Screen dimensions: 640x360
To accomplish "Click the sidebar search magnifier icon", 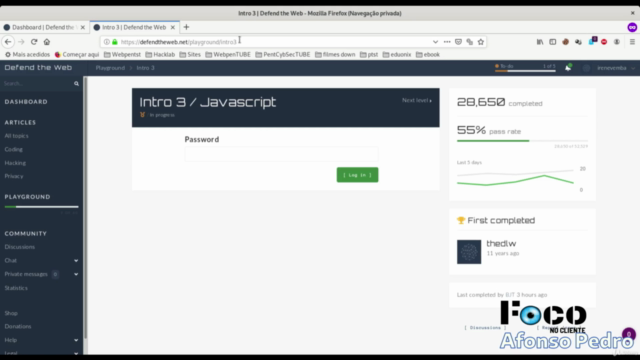I will click(x=76, y=83).
